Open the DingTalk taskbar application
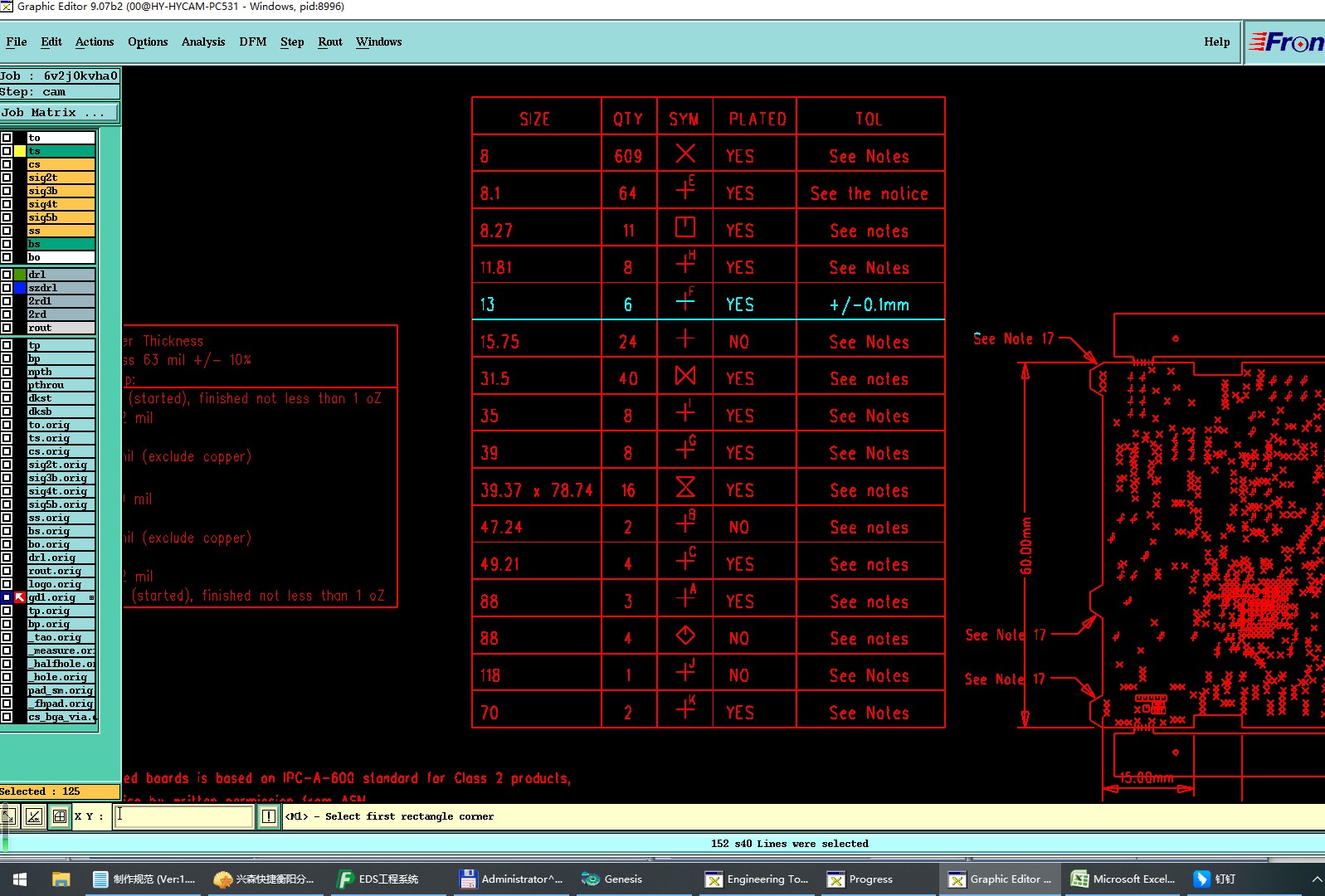 1215,879
